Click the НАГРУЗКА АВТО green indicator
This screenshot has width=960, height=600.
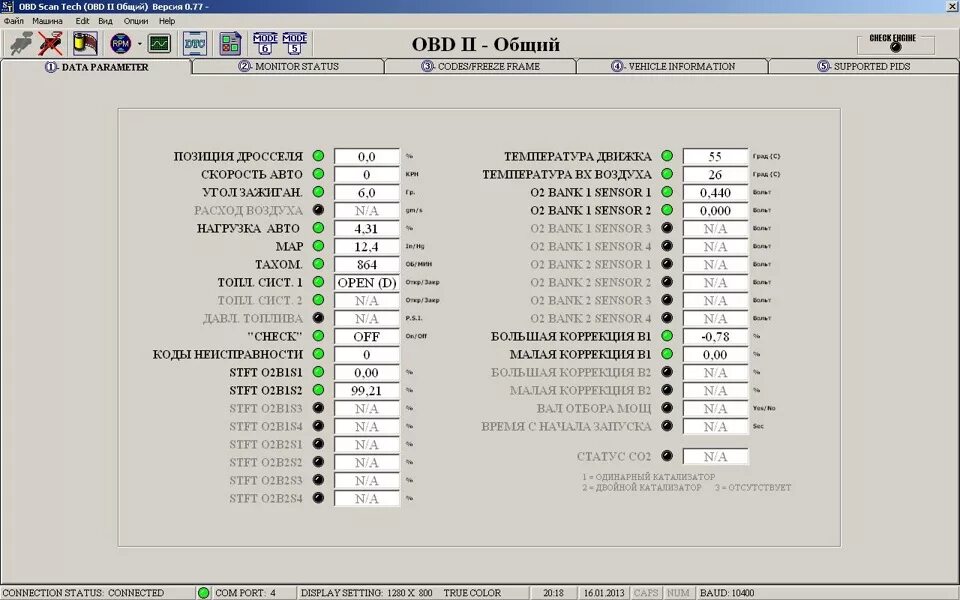coord(318,228)
